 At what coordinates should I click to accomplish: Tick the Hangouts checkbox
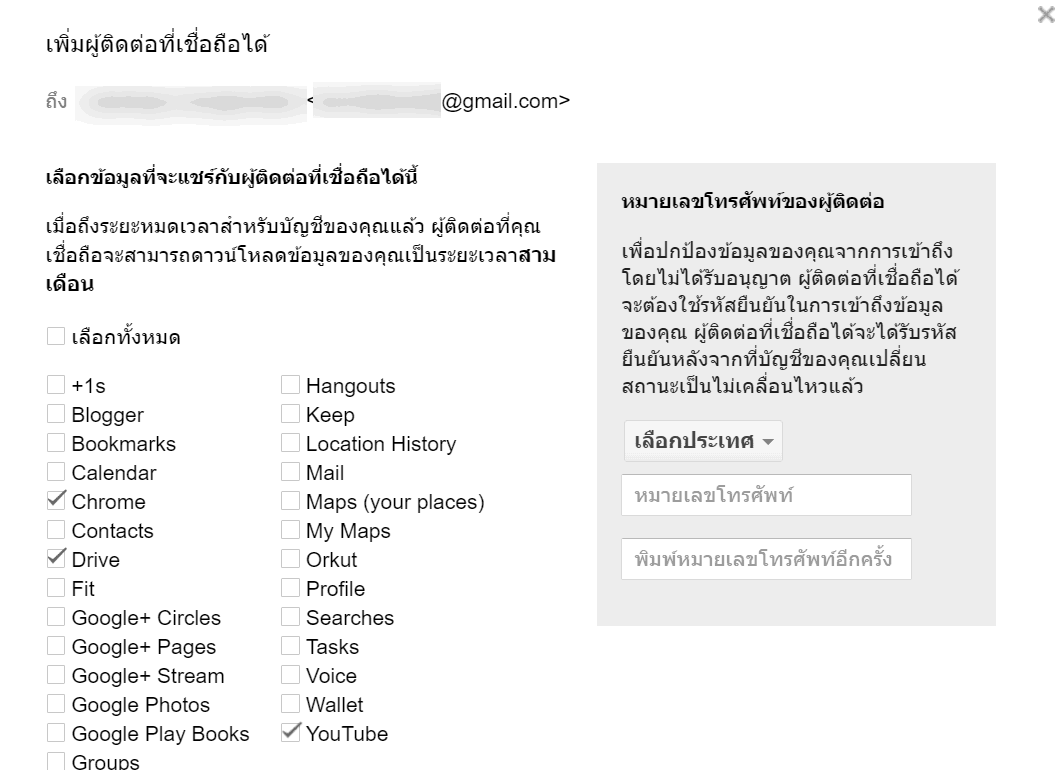(291, 385)
